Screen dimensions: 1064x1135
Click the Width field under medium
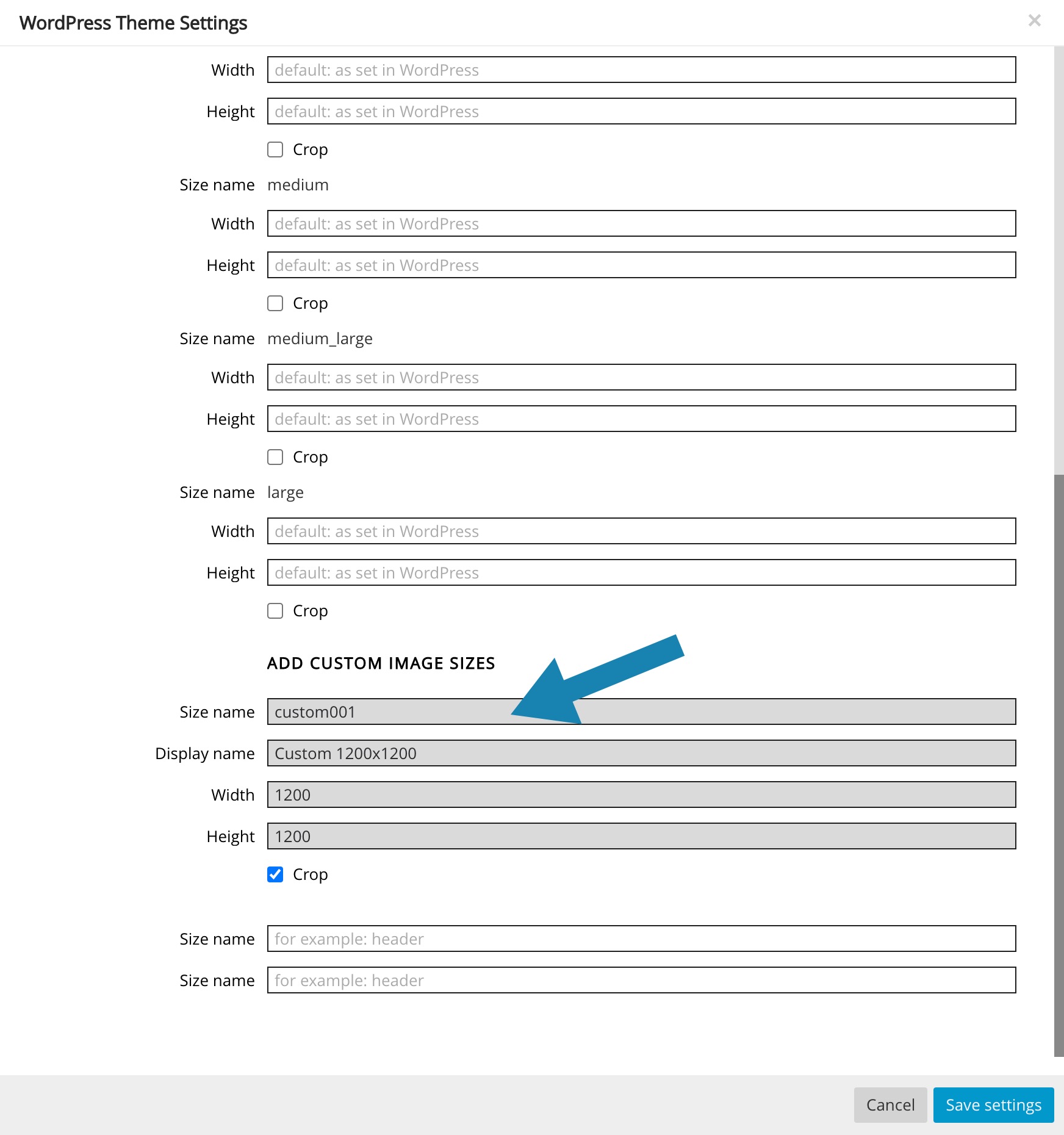click(641, 223)
